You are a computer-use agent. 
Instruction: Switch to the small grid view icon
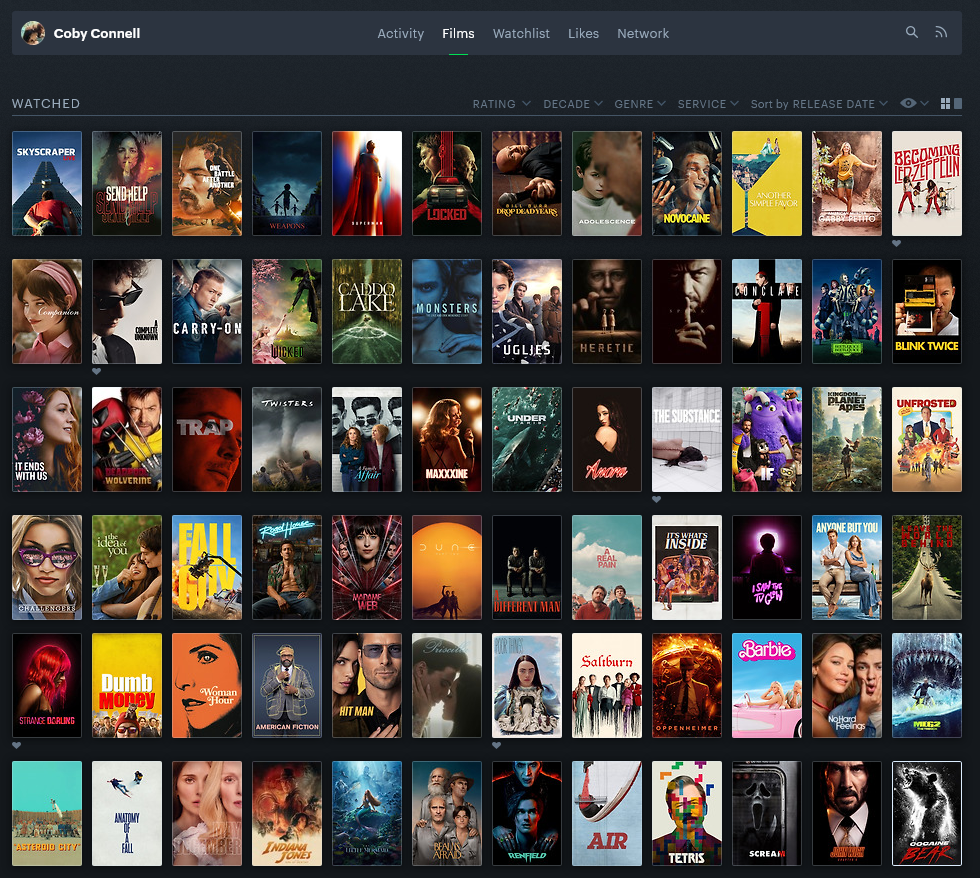(x=946, y=104)
